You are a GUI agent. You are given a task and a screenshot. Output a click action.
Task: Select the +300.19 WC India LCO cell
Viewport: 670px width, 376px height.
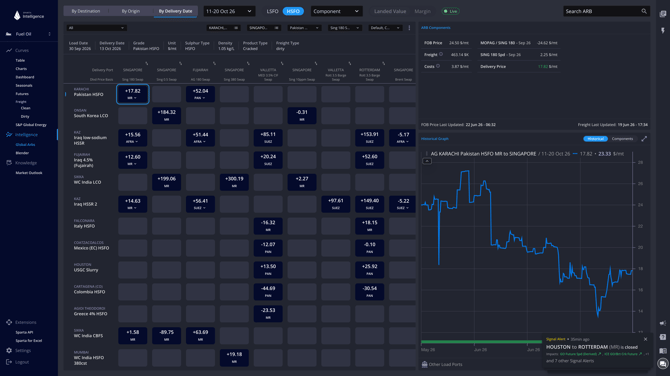click(234, 182)
